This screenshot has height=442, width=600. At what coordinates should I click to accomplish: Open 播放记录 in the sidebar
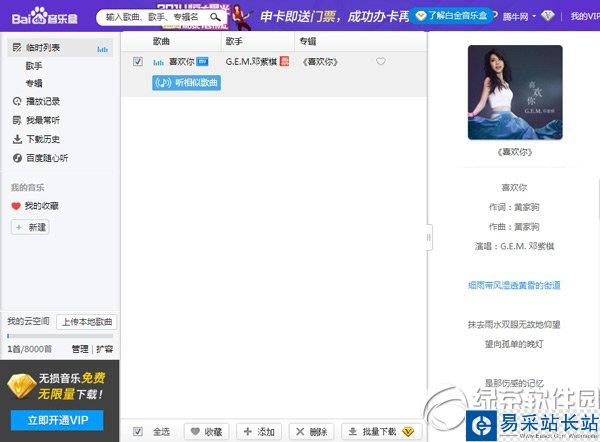point(42,102)
